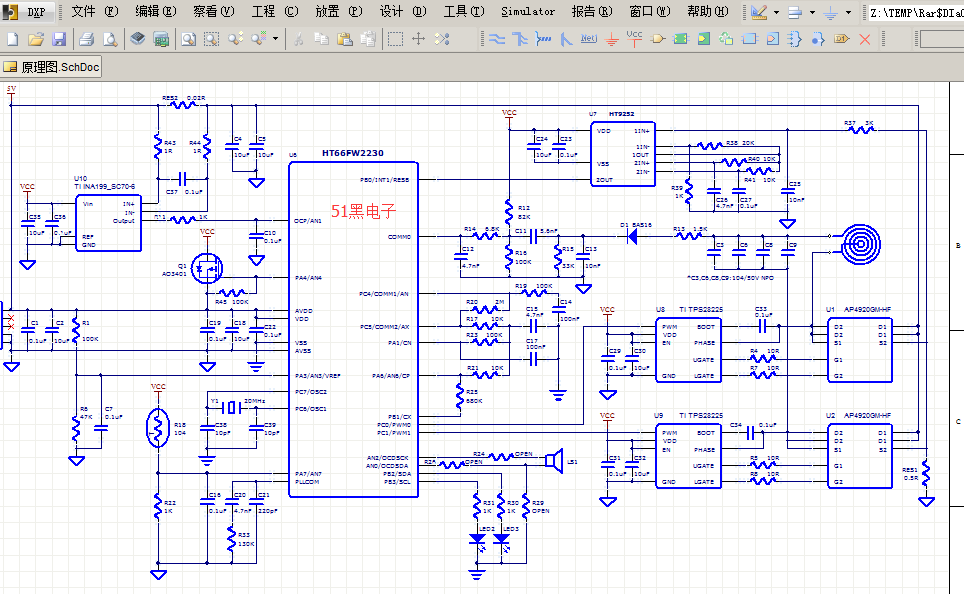Open the 察看 (V) menu

click(213, 12)
